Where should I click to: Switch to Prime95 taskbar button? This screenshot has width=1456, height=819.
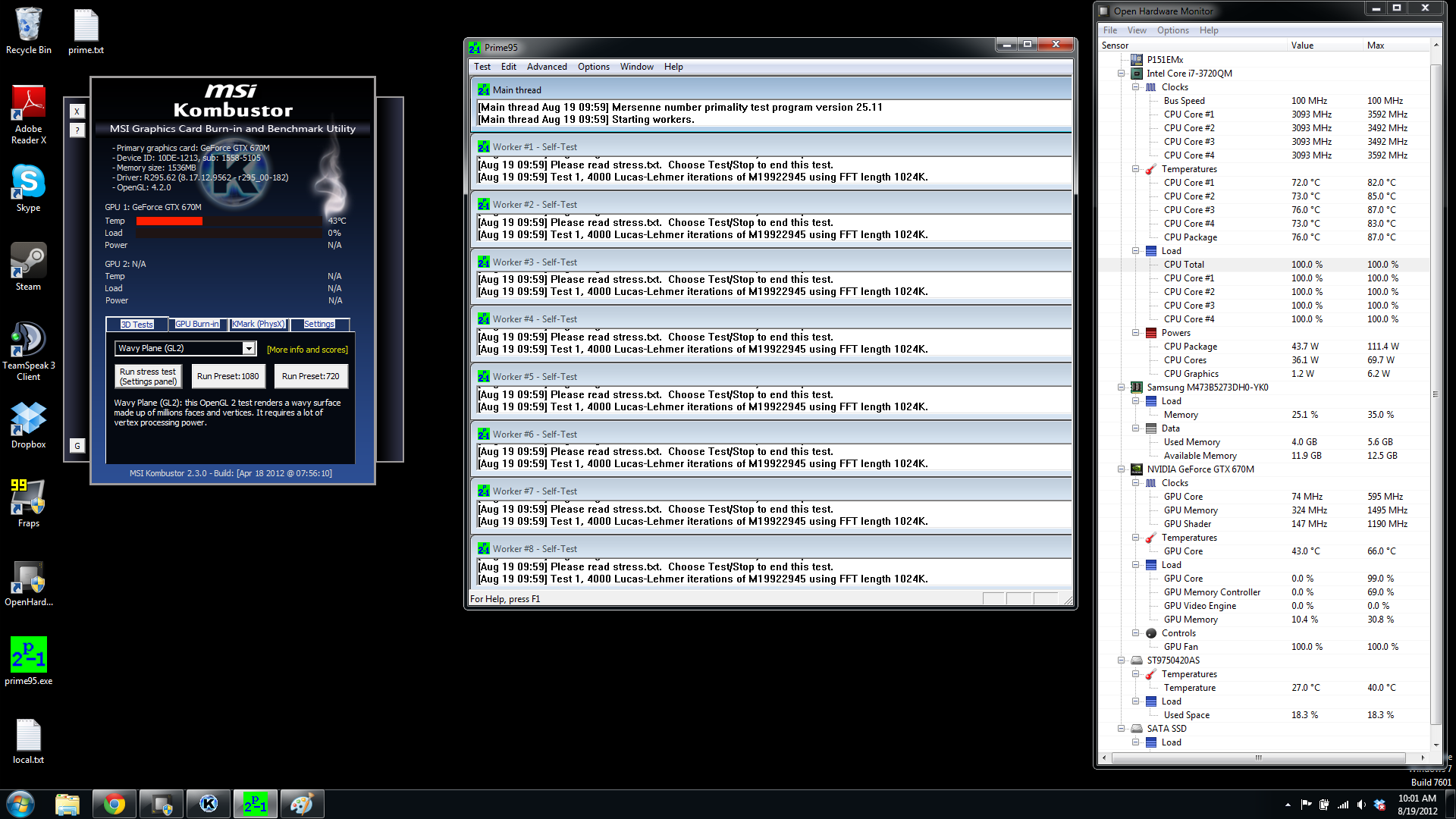pos(256,804)
